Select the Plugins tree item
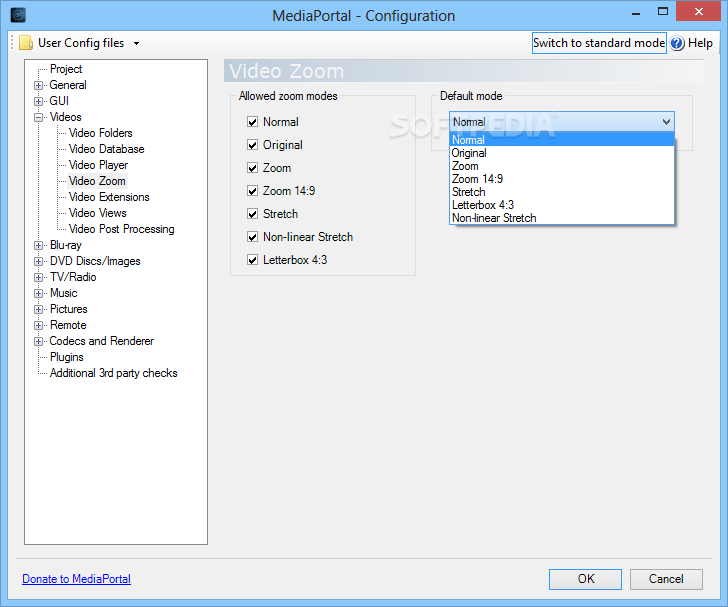 click(67, 357)
